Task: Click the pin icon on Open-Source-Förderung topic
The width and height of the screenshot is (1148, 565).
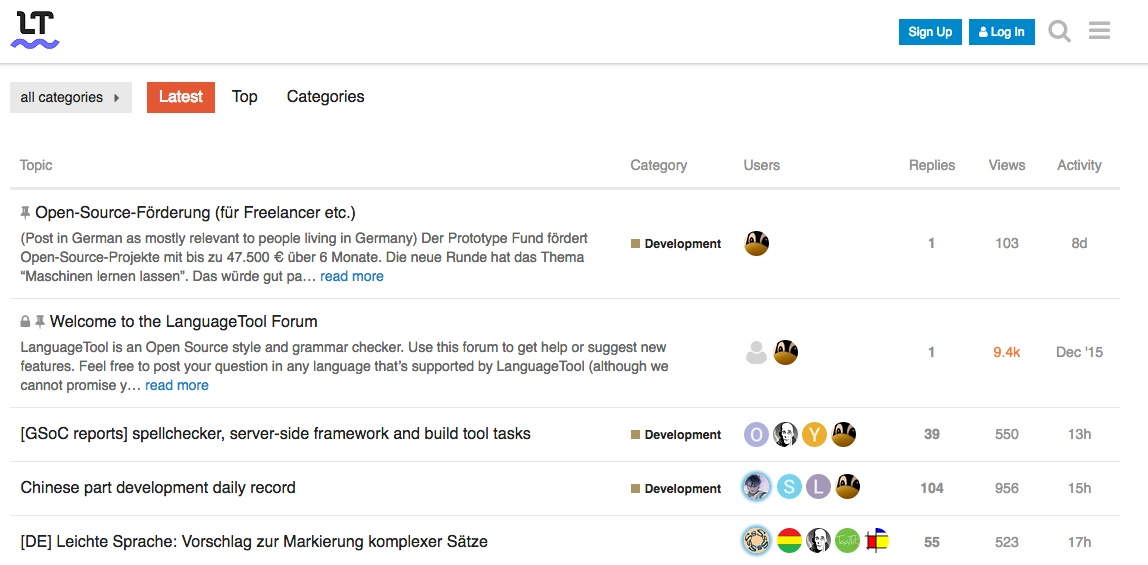Action: (26, 213)
